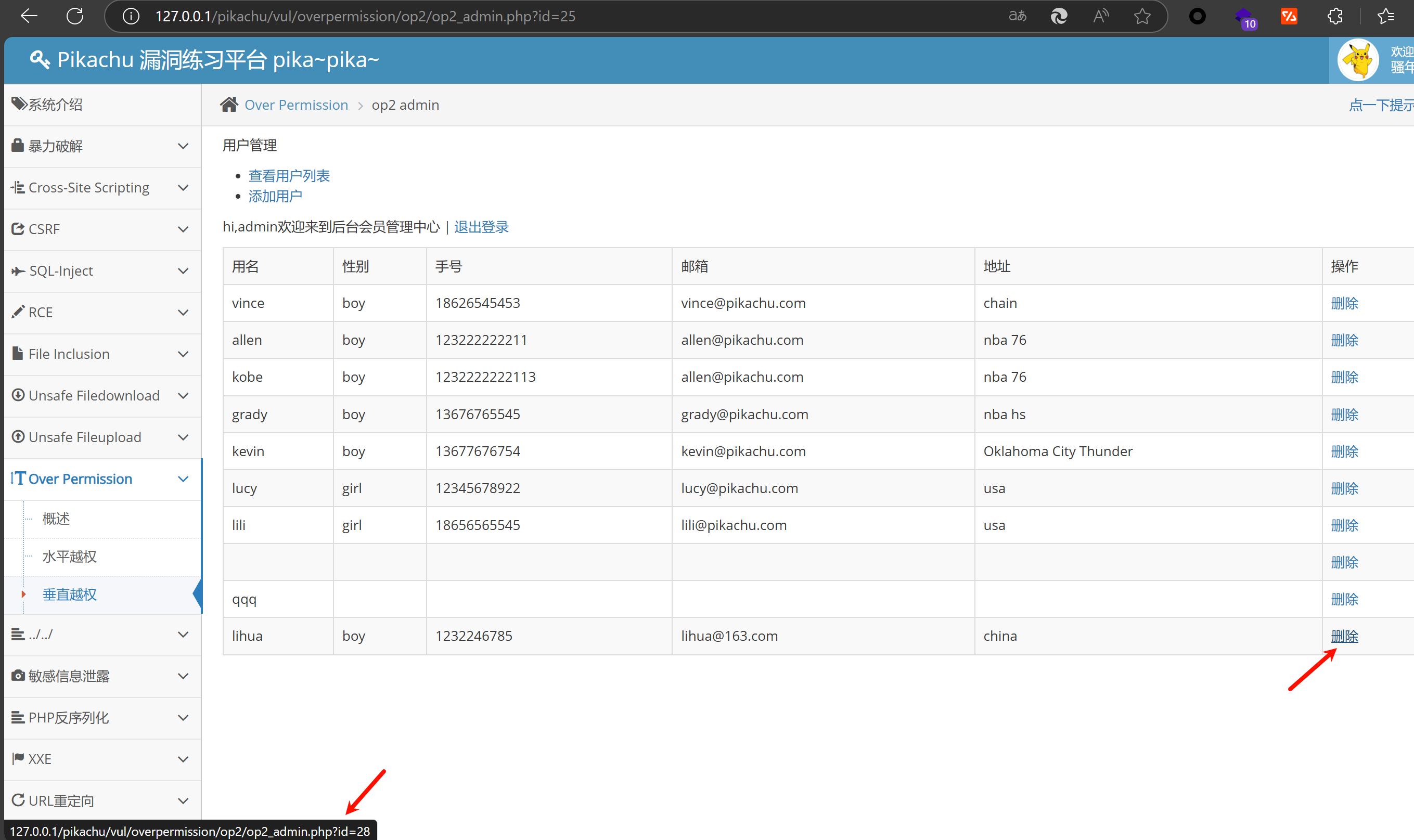This screenshot has height=840, width=1414.
Task: Click the URL重定向 refresh icon
Action: [x=18, y=800]
